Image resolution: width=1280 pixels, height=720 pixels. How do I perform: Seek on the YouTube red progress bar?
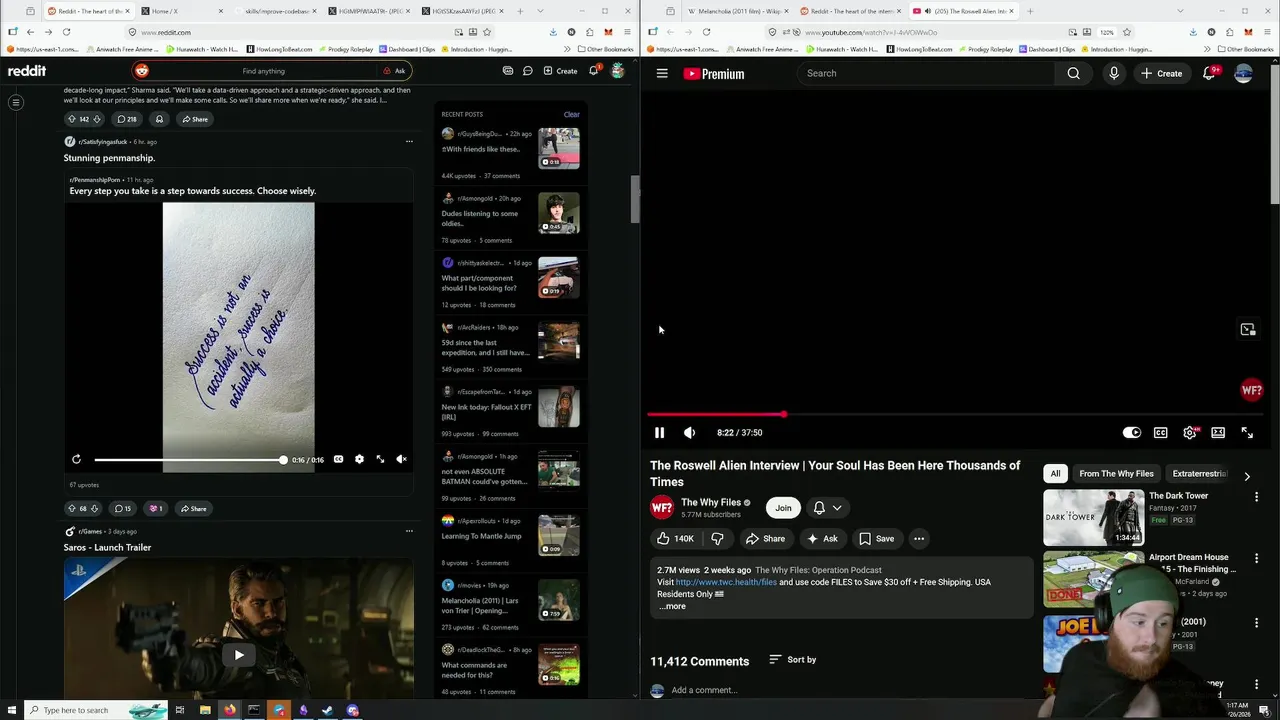[955, 414]
